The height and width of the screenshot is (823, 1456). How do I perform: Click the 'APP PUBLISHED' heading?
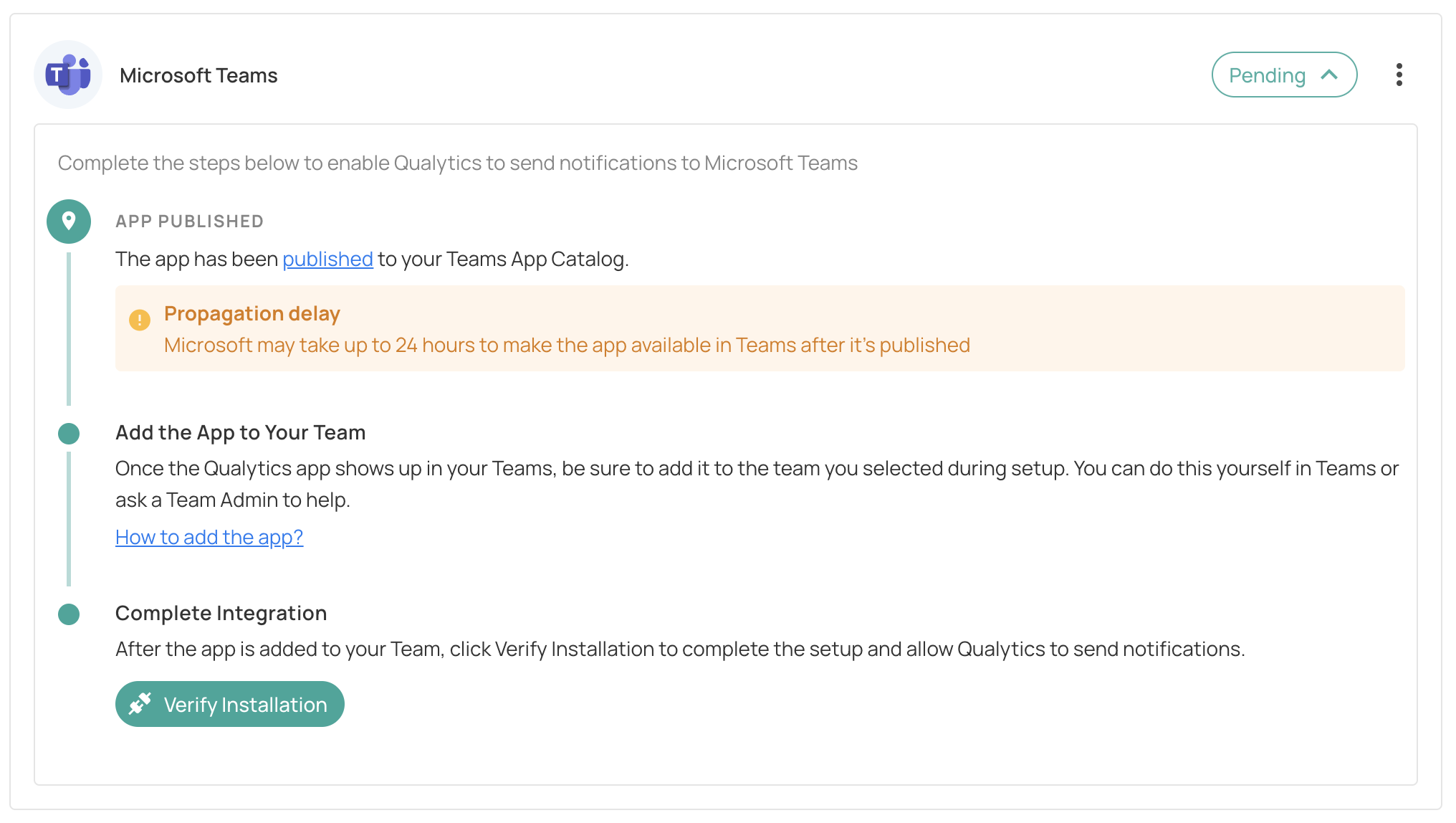[189, 222]
